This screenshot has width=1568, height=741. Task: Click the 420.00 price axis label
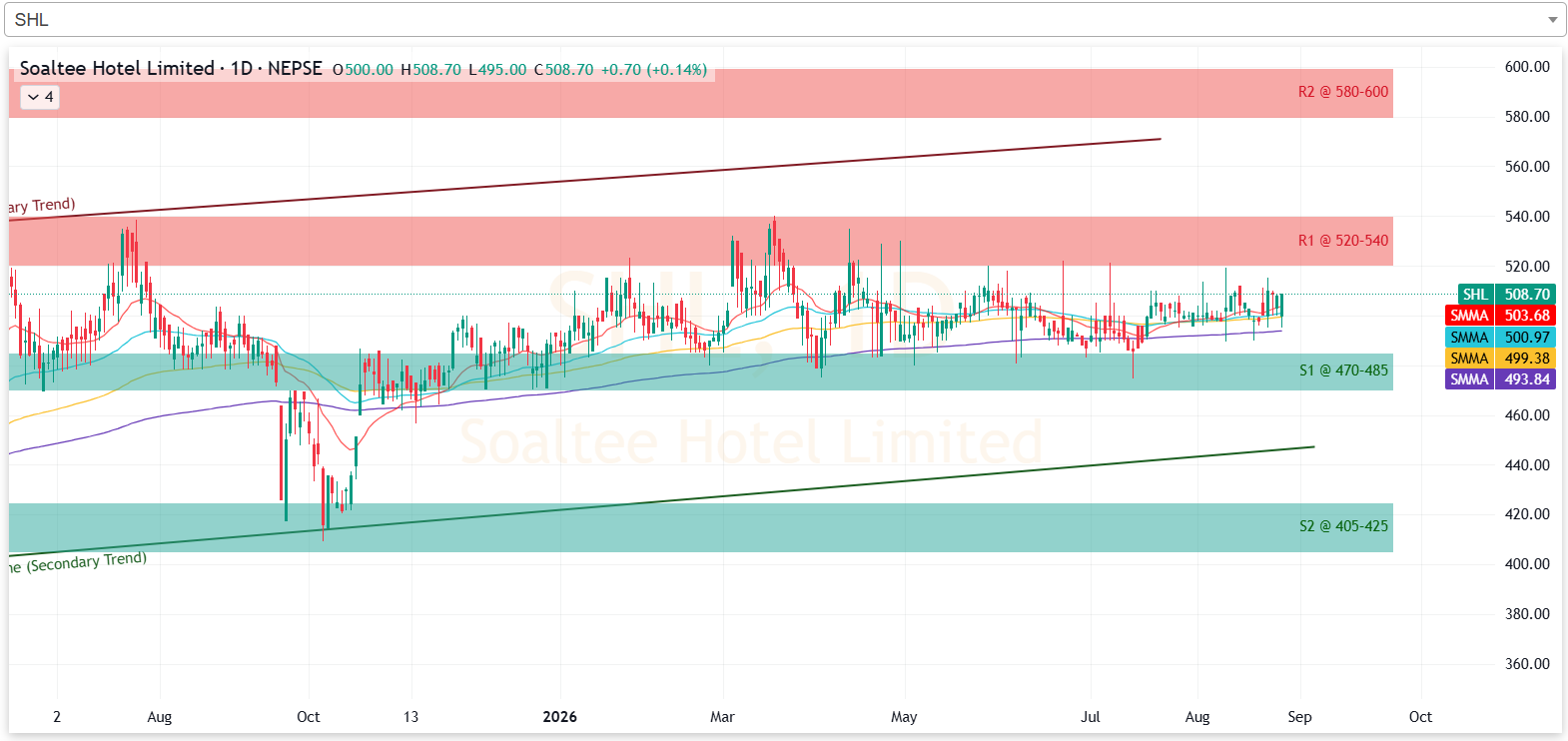tap(1527, 514)
